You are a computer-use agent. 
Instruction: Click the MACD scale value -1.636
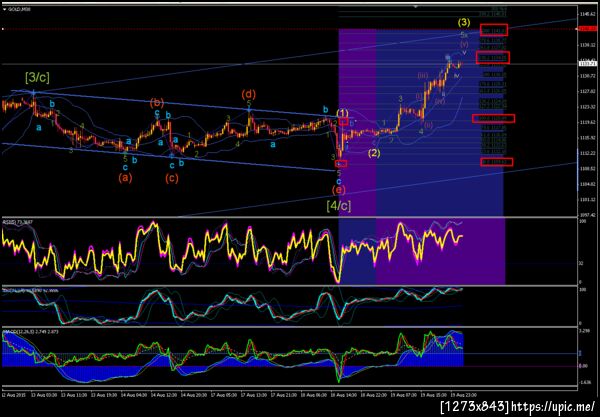585,382
